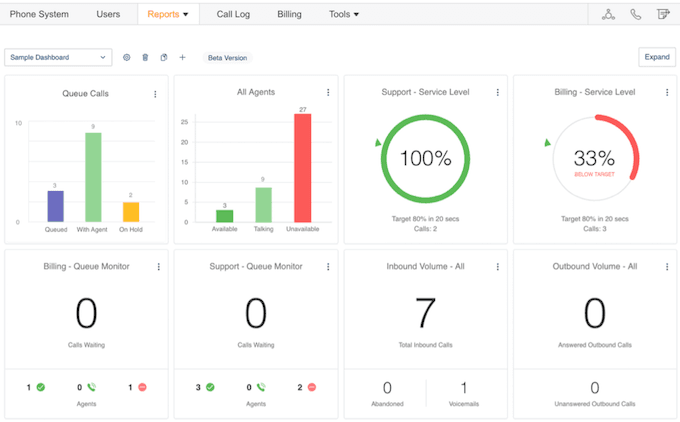The height and width of the screenshot is (422, 680).
Task: Switch to the Billing tab
Action: (x=289, y=14)
